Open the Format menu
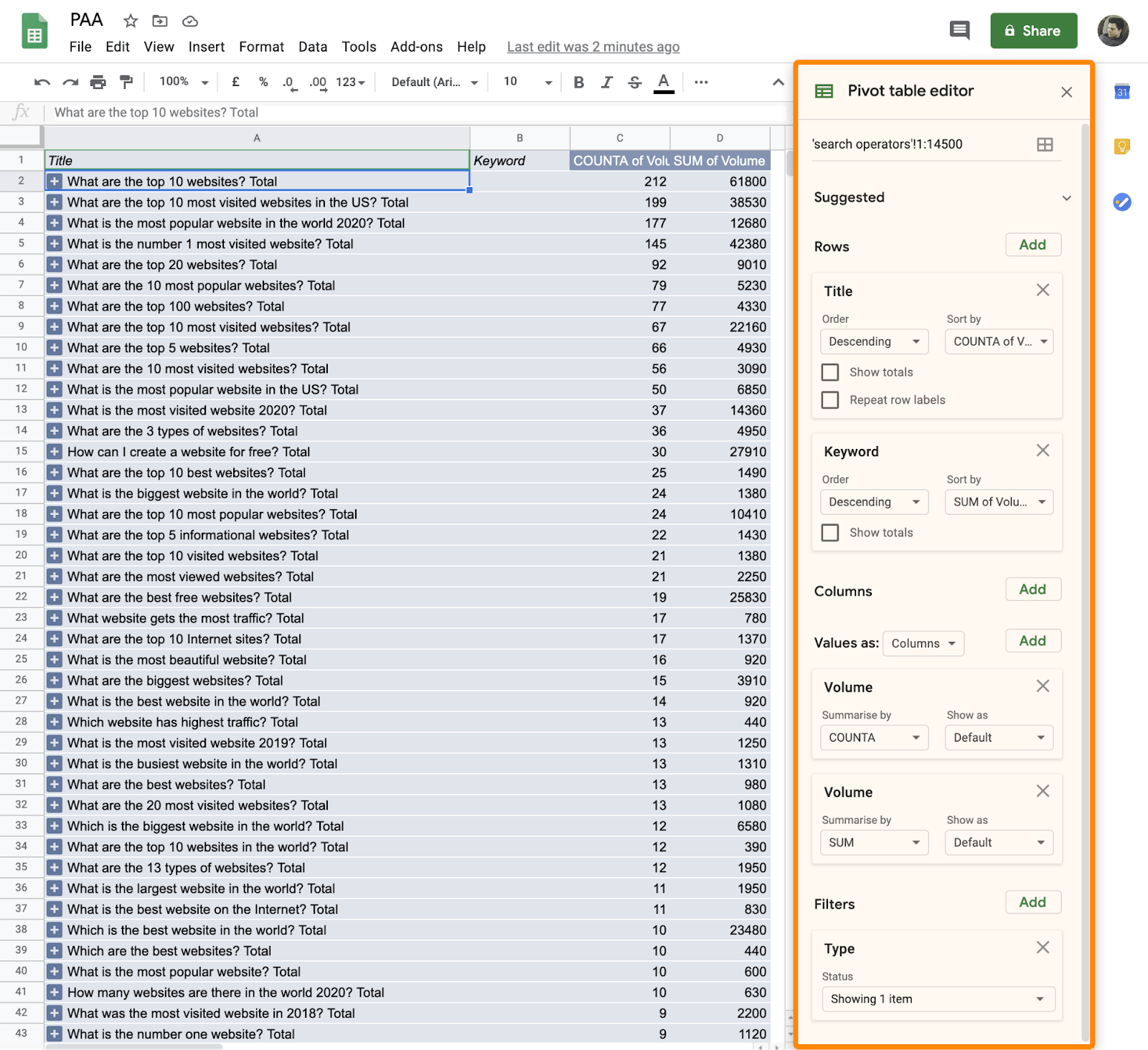Screen dimensions: 1148x1050 261,47
